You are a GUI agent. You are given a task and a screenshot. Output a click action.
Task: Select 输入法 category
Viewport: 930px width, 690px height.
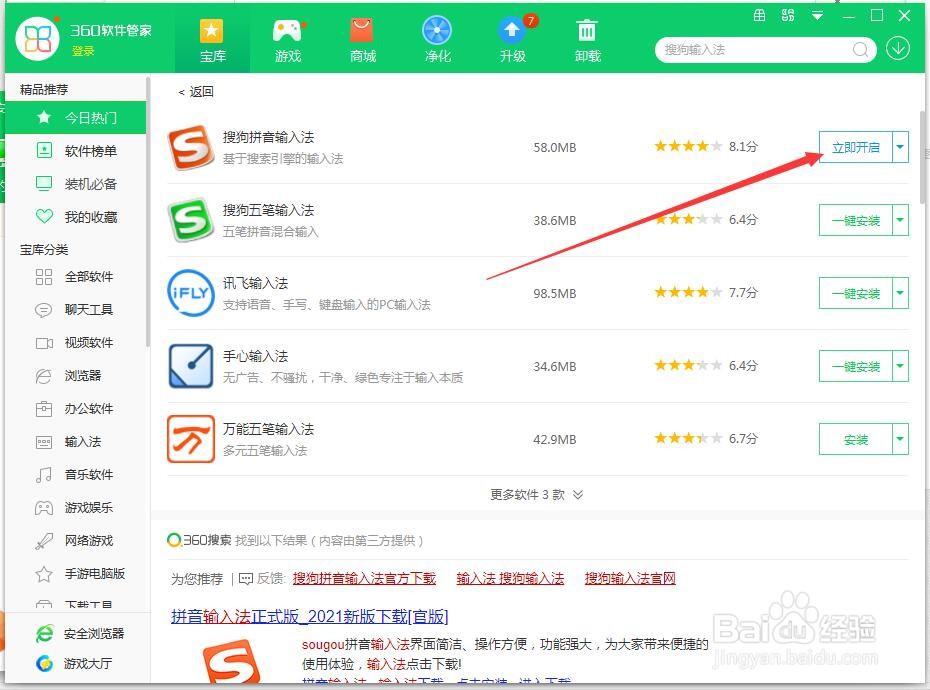pos(75,441)
